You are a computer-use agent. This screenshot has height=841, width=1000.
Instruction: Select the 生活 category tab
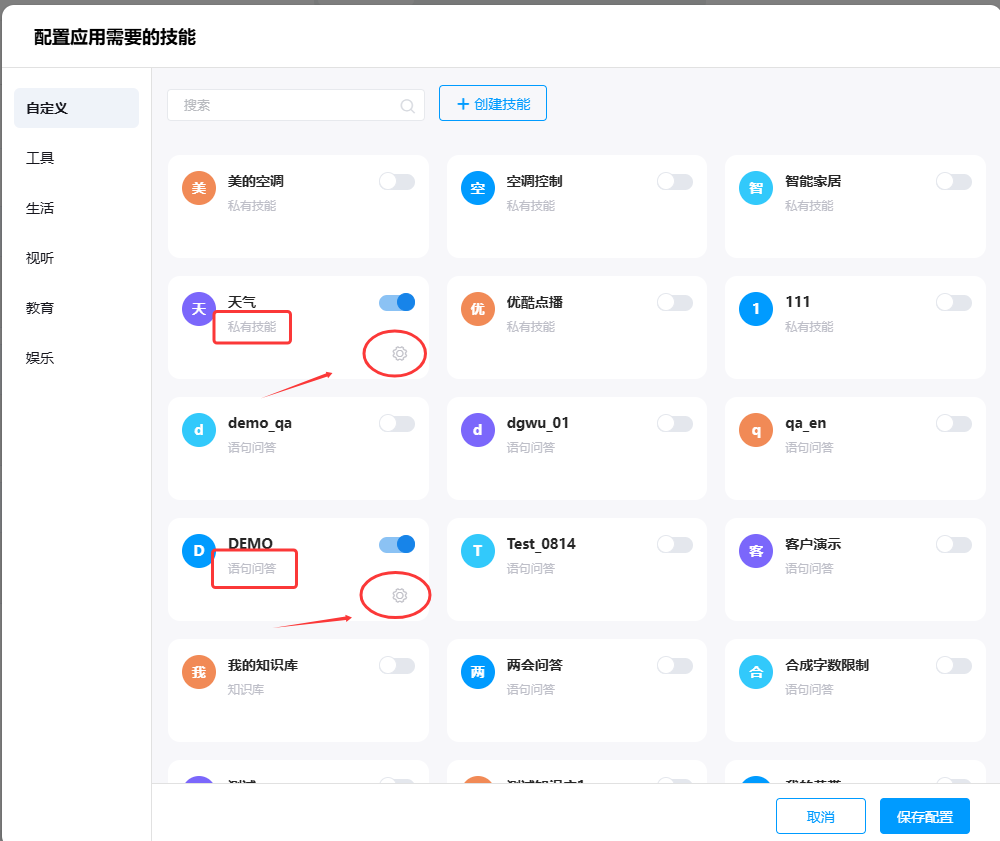40,208
